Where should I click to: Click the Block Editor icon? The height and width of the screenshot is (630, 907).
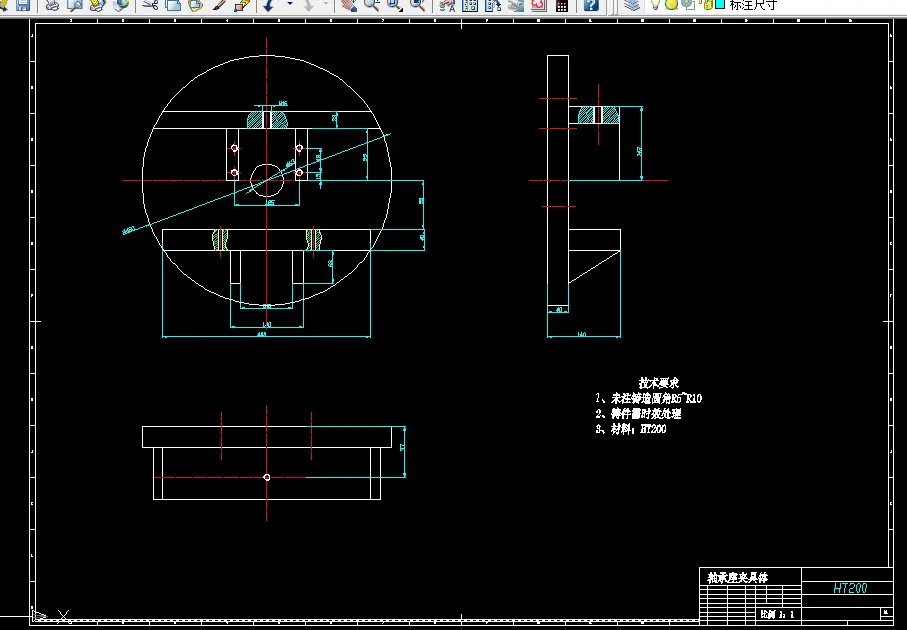(242, 5)
